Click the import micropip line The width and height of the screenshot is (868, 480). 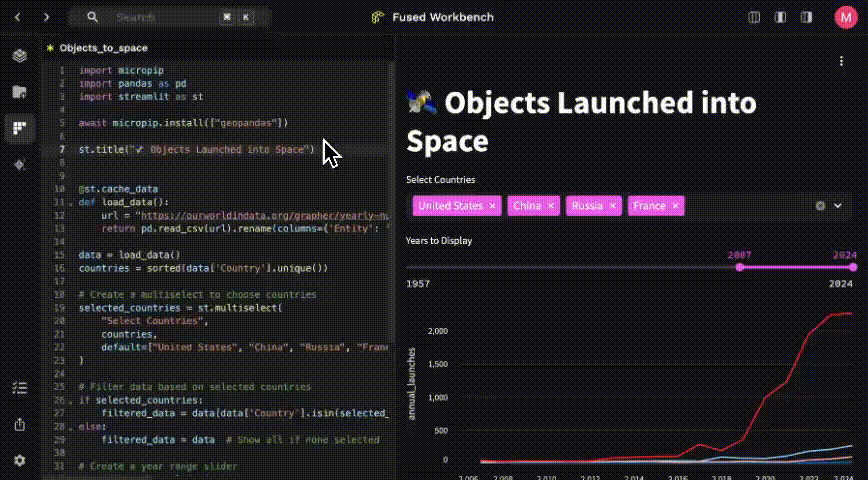(121, 70)
